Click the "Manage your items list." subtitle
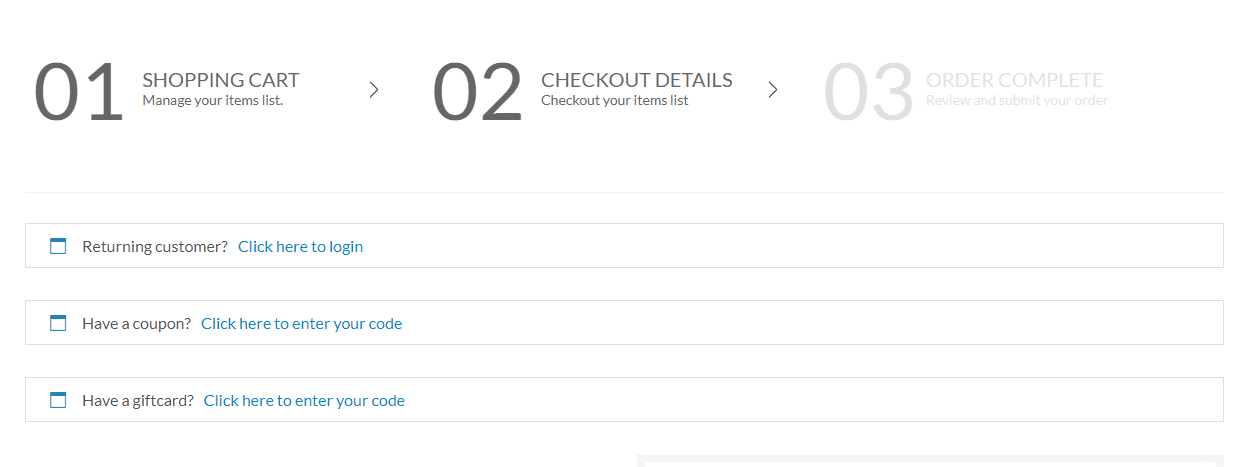Screen dimensions: 1247x467 point(212,100)
